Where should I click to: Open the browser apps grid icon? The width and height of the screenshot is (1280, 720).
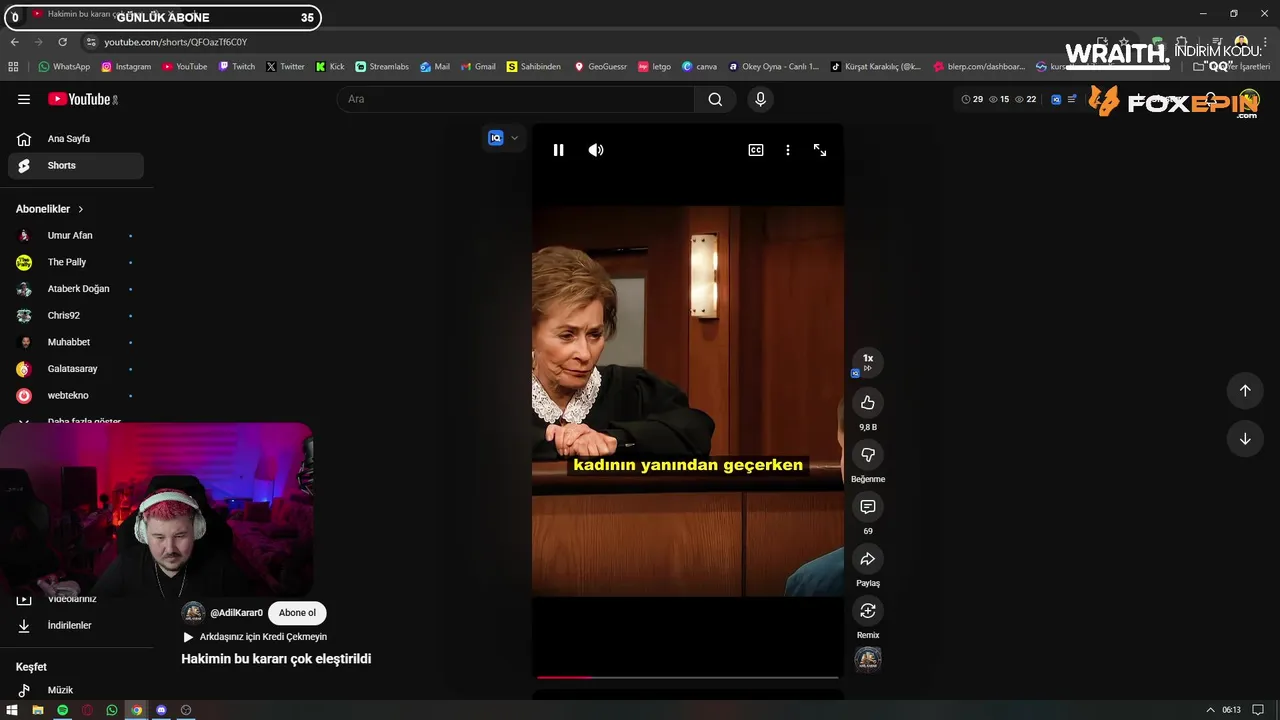13,67
